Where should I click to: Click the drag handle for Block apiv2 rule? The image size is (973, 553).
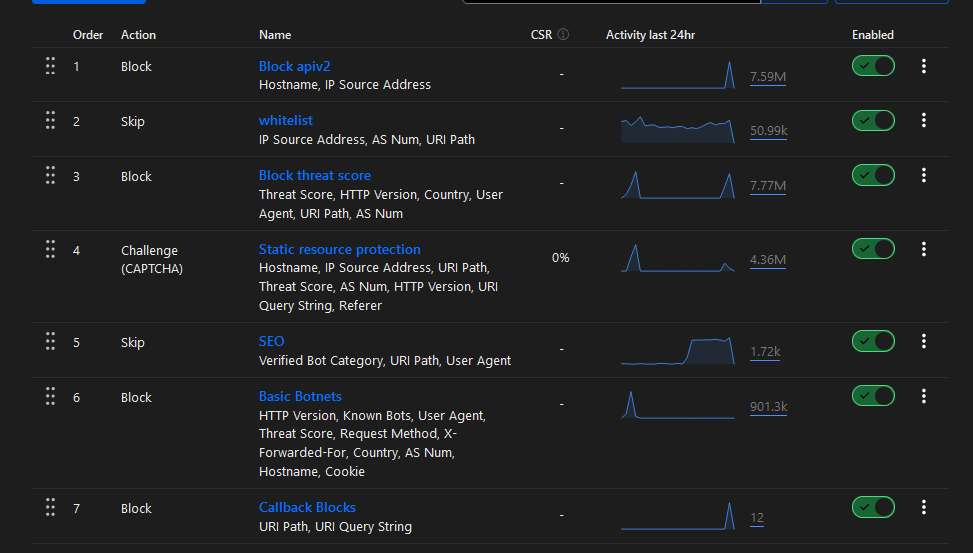[x=50, y=66]
